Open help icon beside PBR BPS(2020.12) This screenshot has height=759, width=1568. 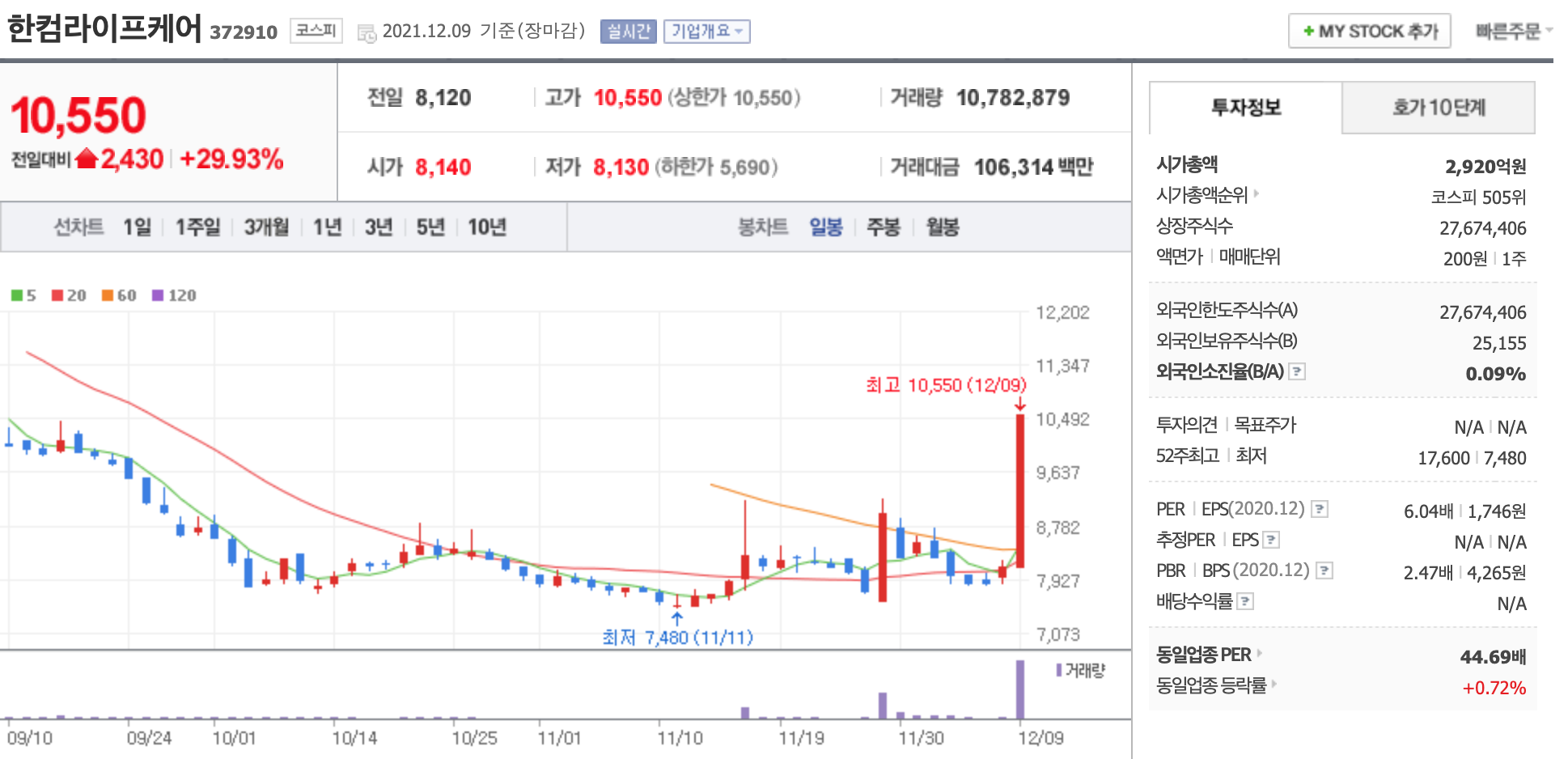point(1324,570)
